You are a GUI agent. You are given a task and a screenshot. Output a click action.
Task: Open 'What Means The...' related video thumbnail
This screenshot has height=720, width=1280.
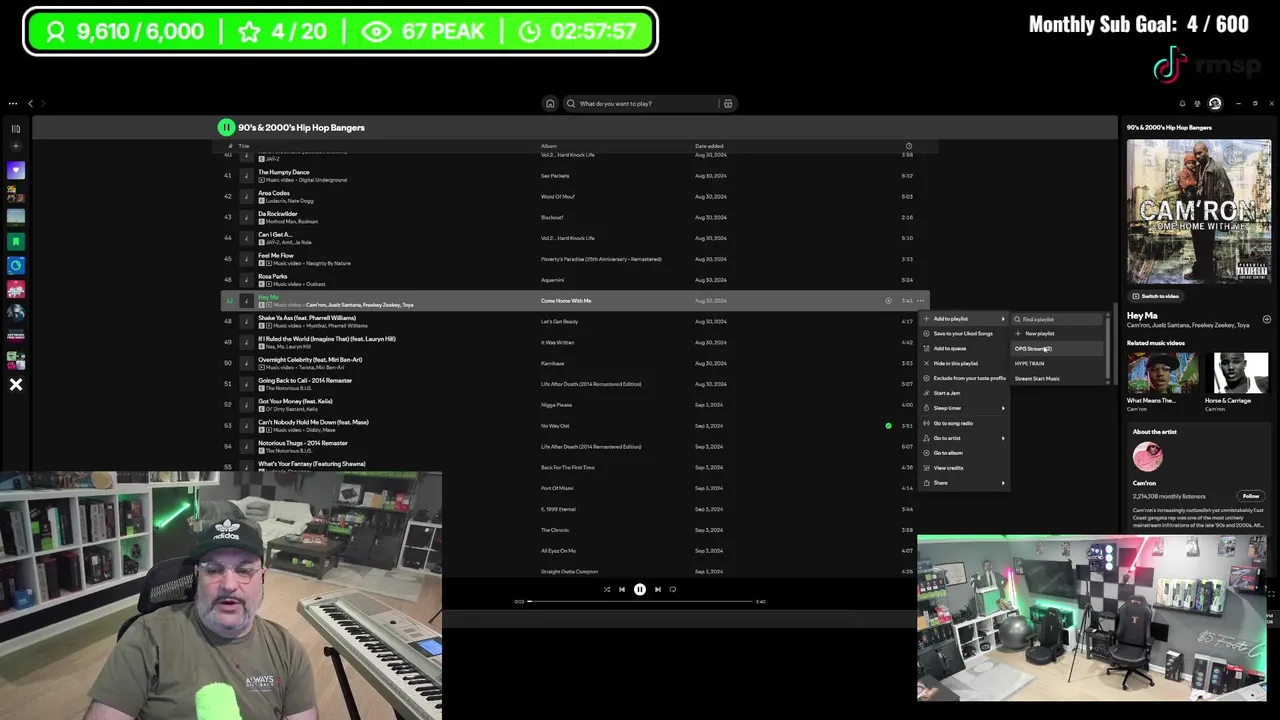click(1162, 372)
